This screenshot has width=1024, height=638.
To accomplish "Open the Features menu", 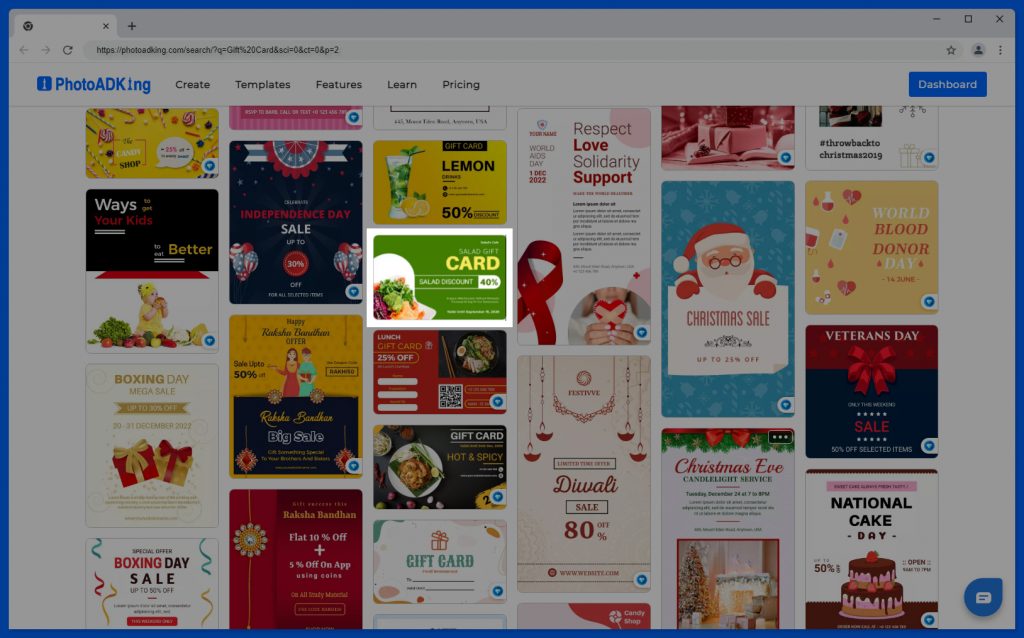I will click(x=338, y=84).
